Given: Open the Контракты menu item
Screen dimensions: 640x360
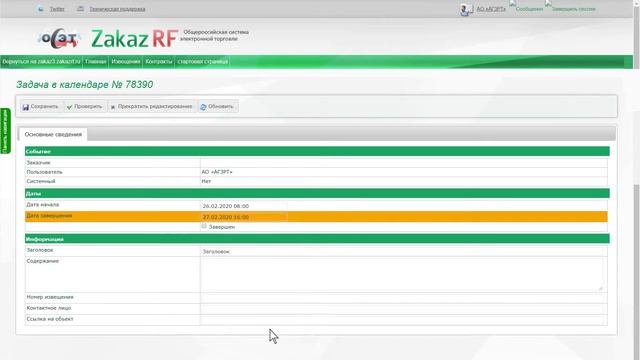Looking at the screenshot, I should pos(159,62).
